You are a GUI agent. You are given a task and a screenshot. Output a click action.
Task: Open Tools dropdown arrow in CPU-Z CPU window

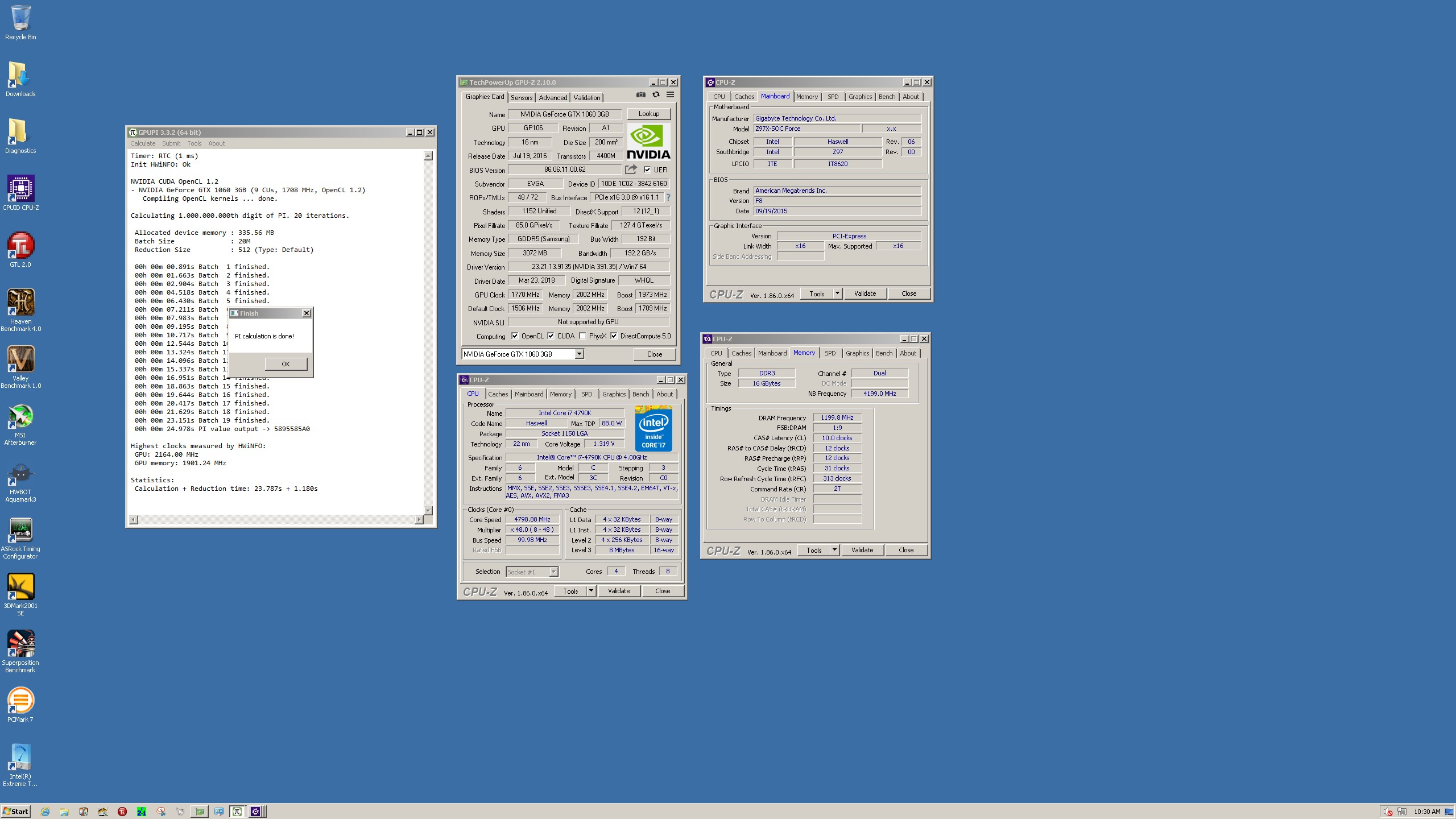pos(591,591)
